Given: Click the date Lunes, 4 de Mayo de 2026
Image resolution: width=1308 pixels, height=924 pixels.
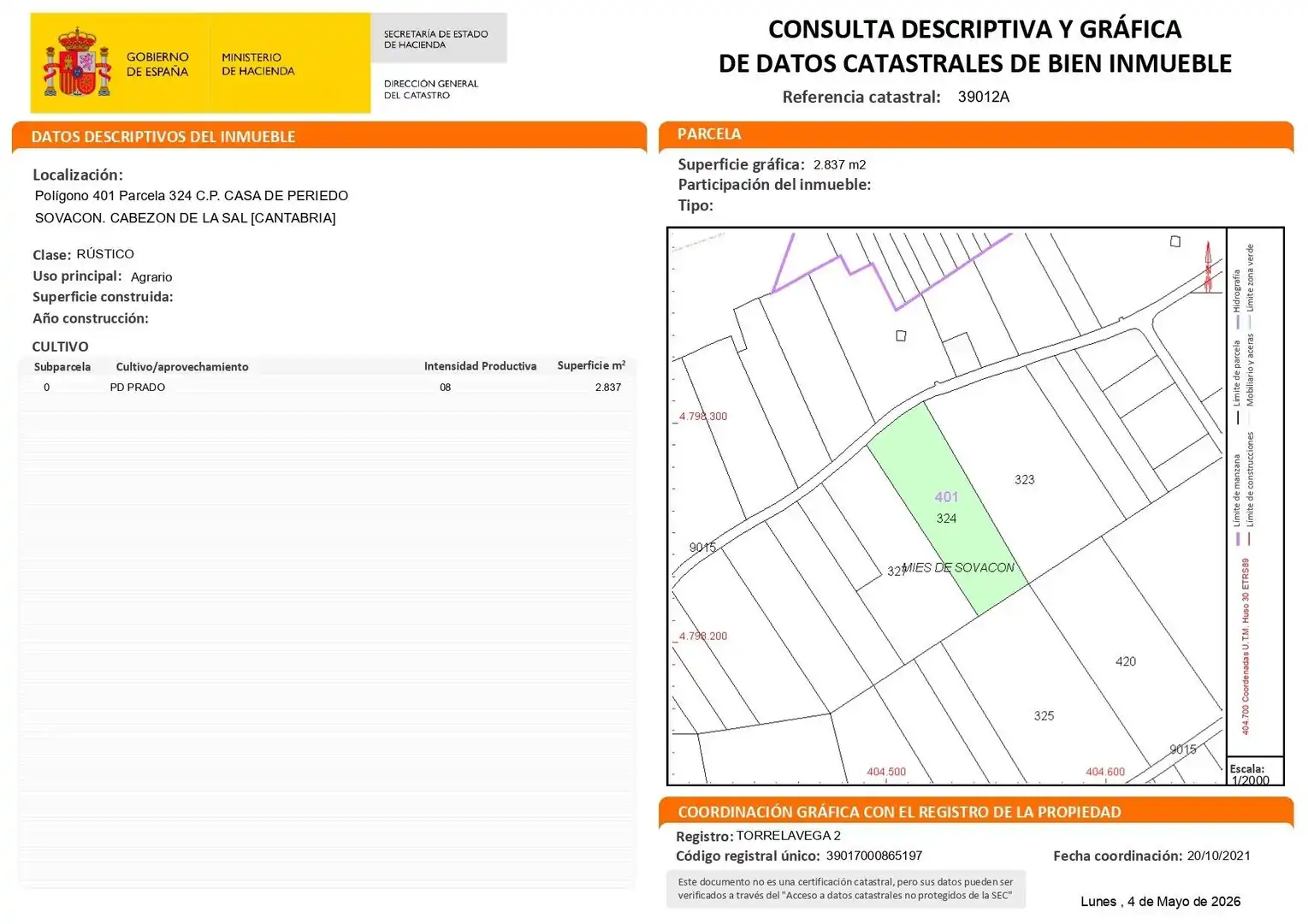Looking at the screenshot, I should [x=1160, y=902].
